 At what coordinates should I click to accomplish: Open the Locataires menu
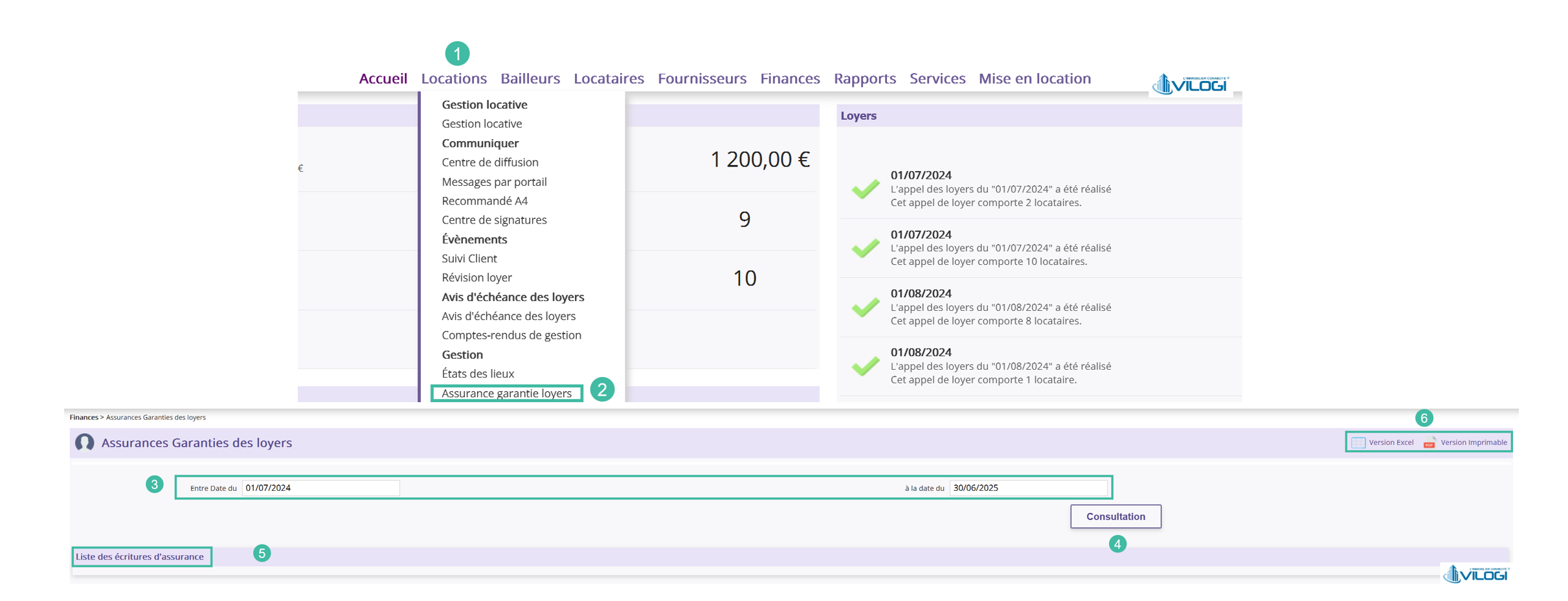(609, 78)
